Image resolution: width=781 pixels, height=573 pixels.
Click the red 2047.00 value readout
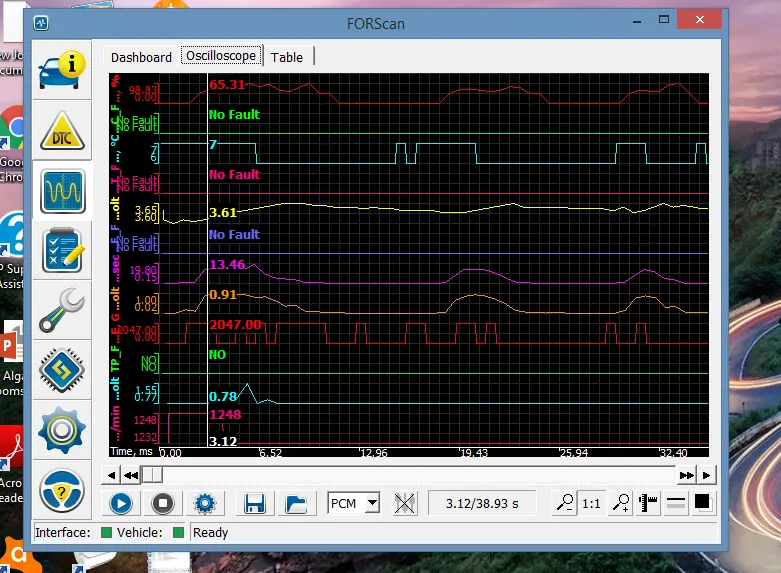click(x=236, y=324)
